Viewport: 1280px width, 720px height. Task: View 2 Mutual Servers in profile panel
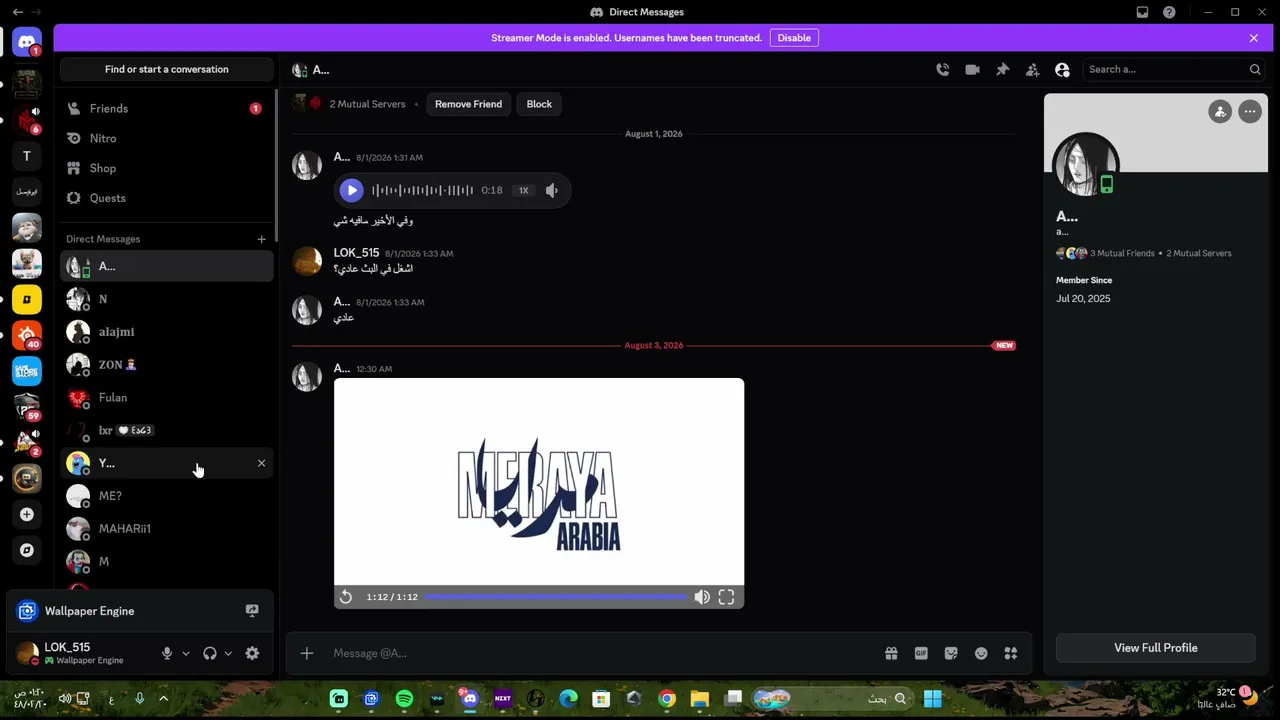(x=1198, y=254)
